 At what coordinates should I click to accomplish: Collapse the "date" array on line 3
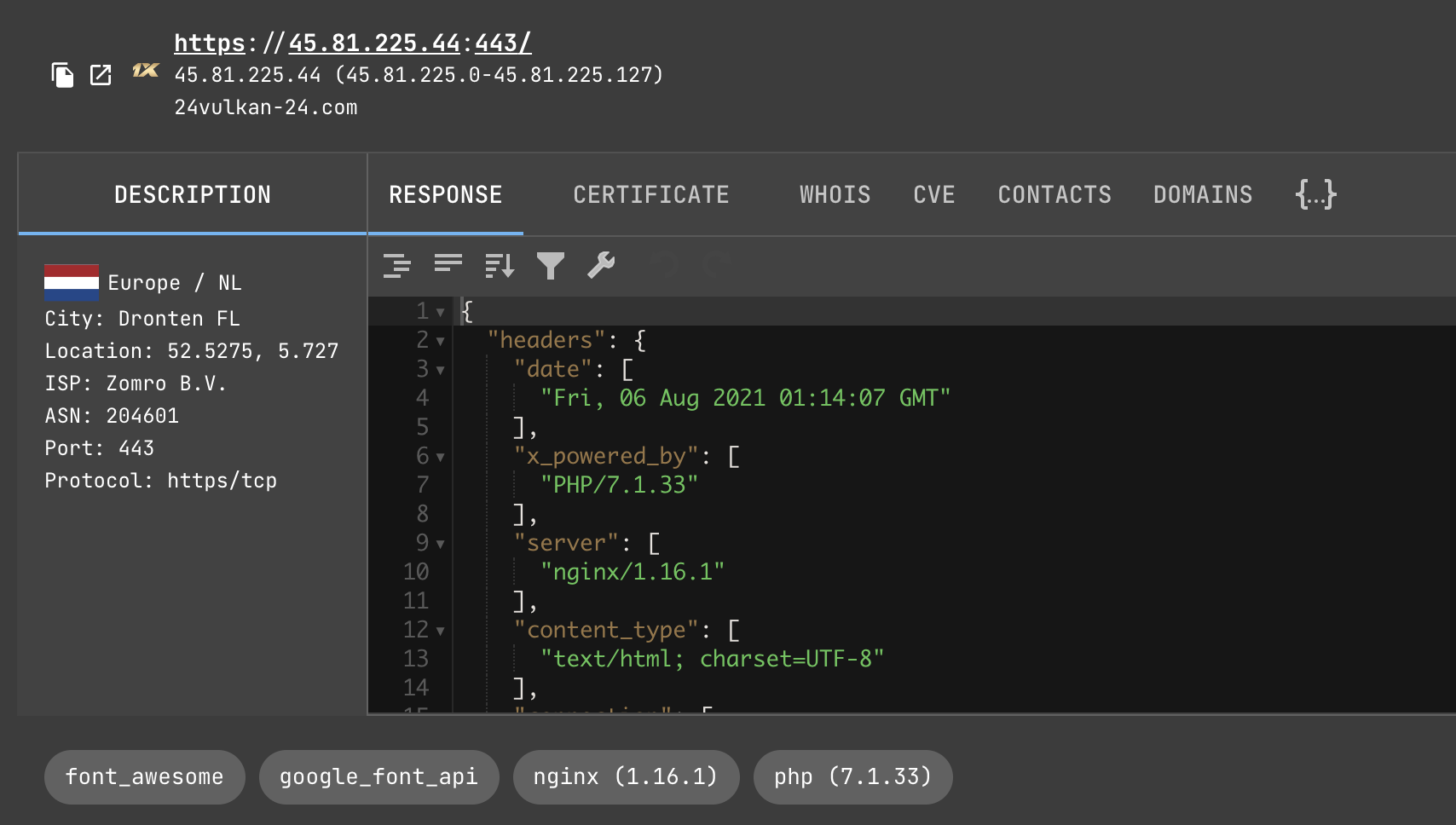pyautogui.click(x=441, y=370)
